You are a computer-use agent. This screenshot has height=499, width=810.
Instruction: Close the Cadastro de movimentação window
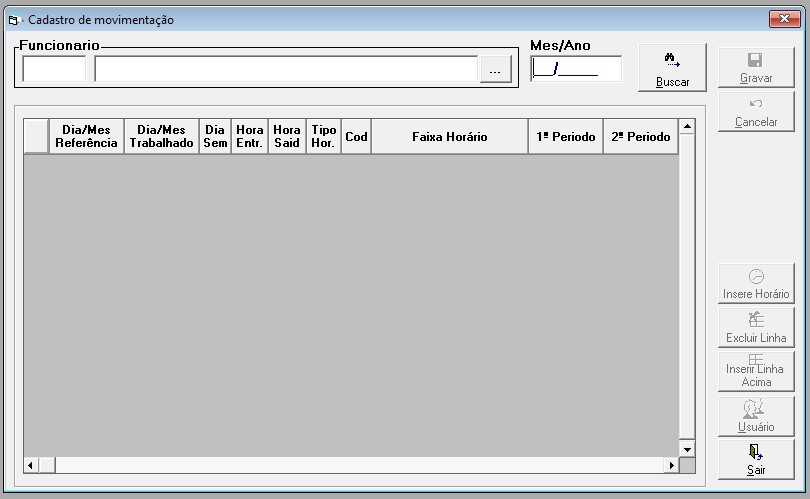[784, 19]
